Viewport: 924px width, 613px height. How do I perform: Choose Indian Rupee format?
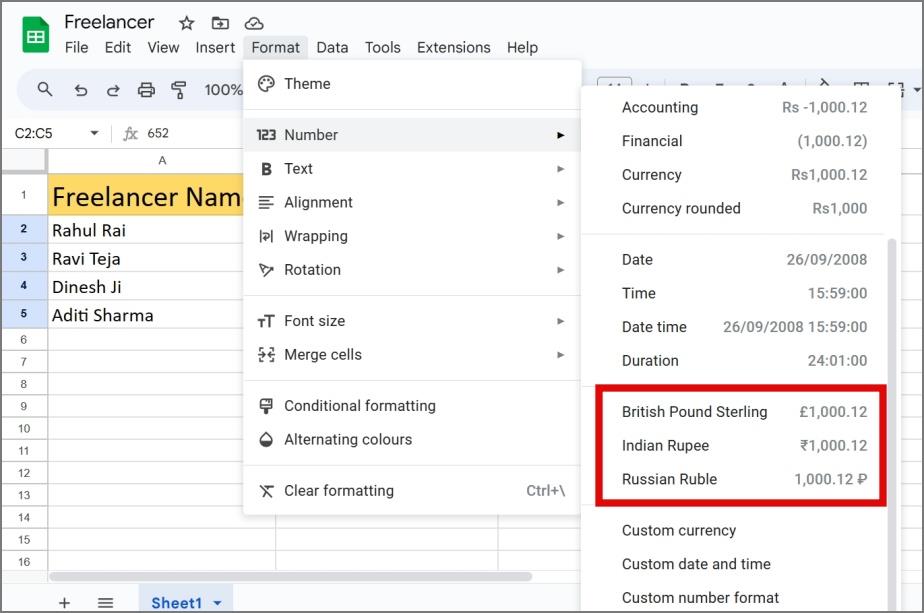(x=735, y=445)
